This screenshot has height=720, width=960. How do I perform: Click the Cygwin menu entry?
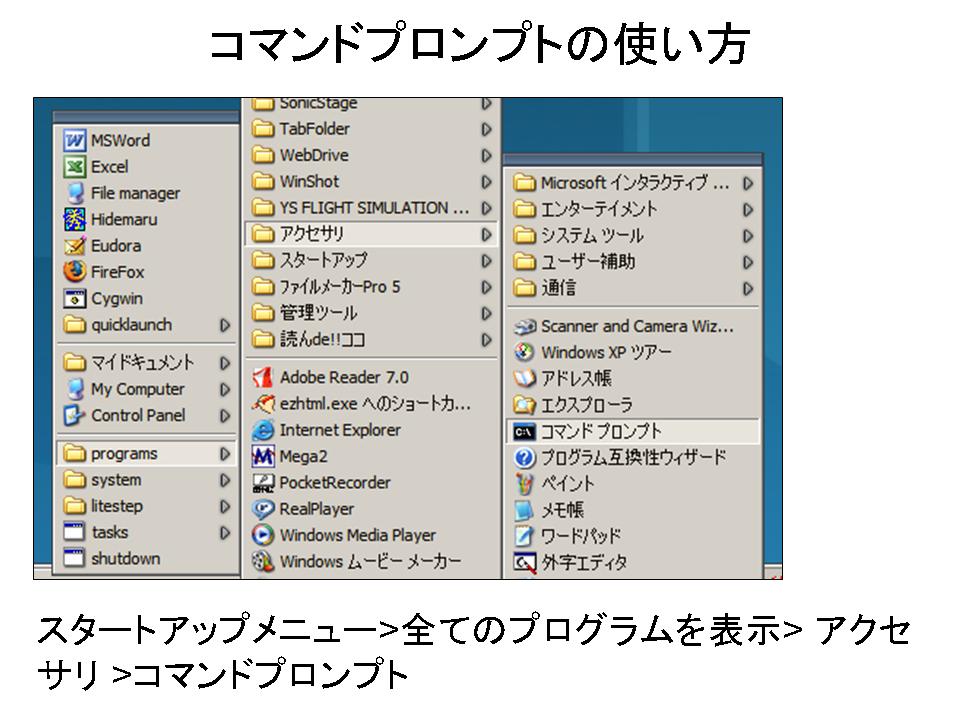pyautogui.click(x=117, y=298)
